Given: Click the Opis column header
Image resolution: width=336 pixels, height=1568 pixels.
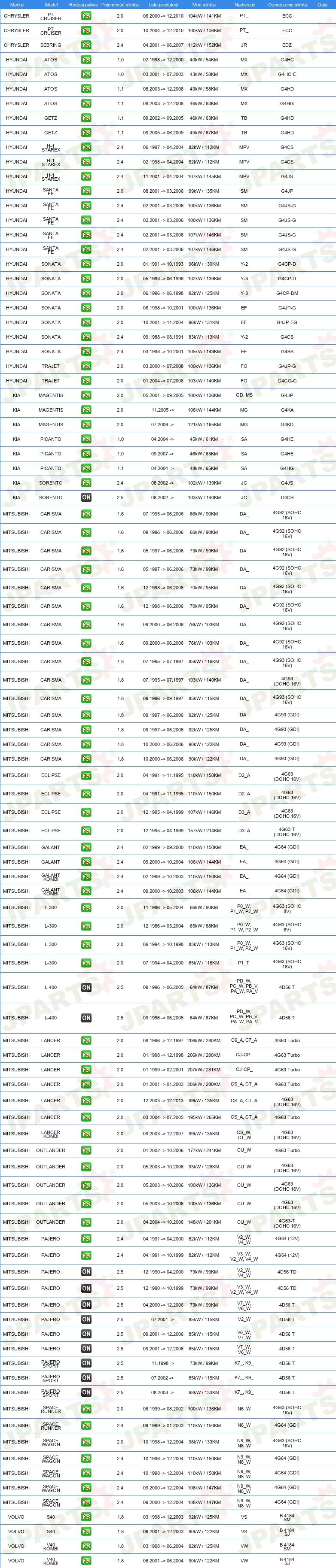Looking at the screenshot, I should pyautogui.click(x=322, y=4).
